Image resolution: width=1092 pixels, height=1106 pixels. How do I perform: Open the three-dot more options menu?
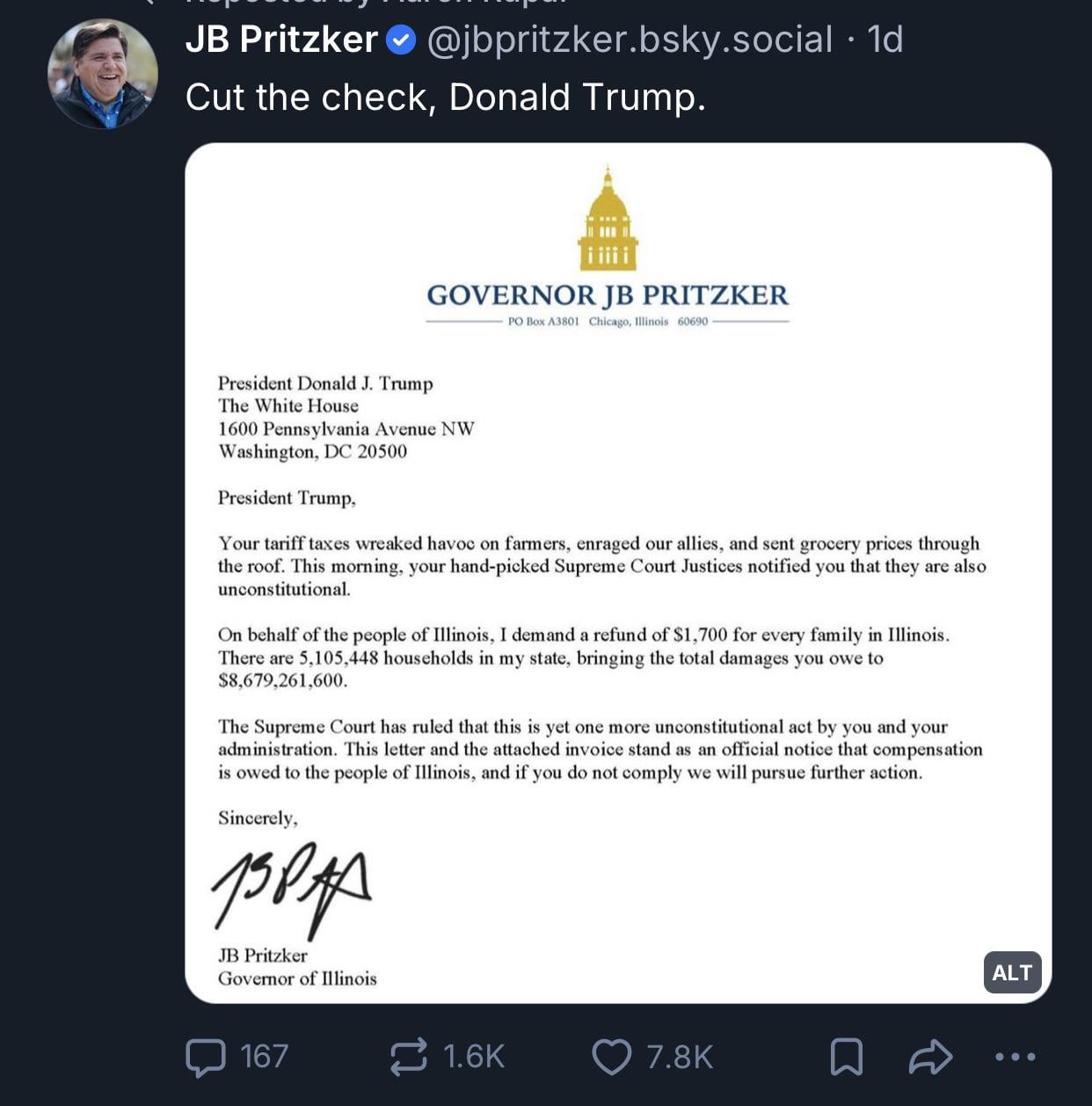(1016, 1057)
